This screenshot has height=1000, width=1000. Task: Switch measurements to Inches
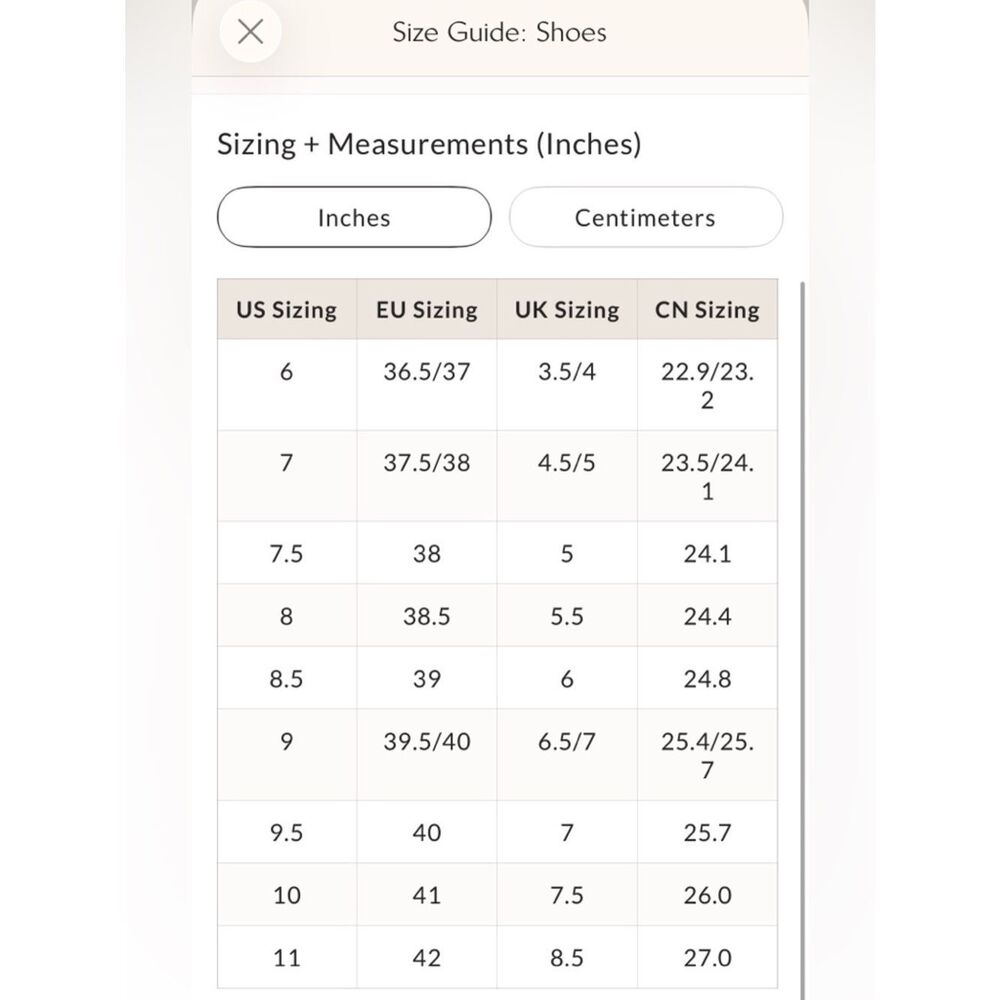[x=354, y=217]
